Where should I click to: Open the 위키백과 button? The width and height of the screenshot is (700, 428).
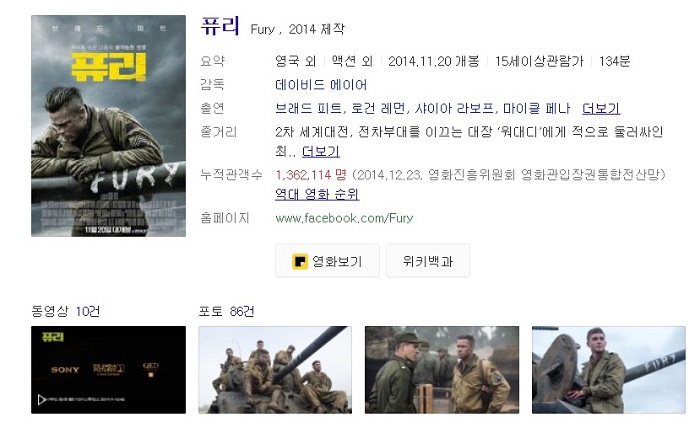pyautogui.click(x=428, y=261)
